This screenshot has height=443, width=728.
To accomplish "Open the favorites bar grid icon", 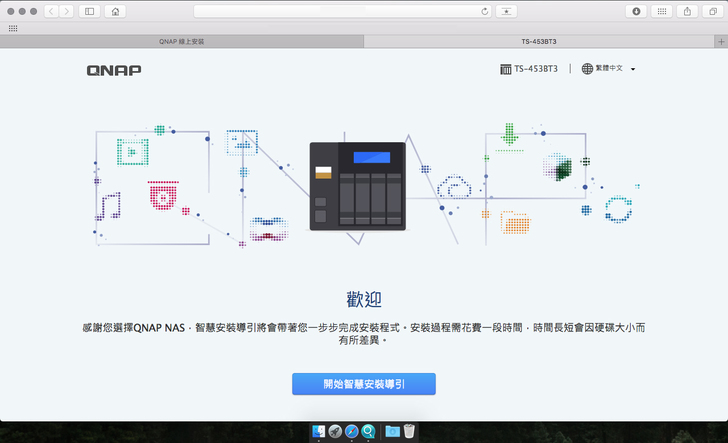I will coord(13,28).
